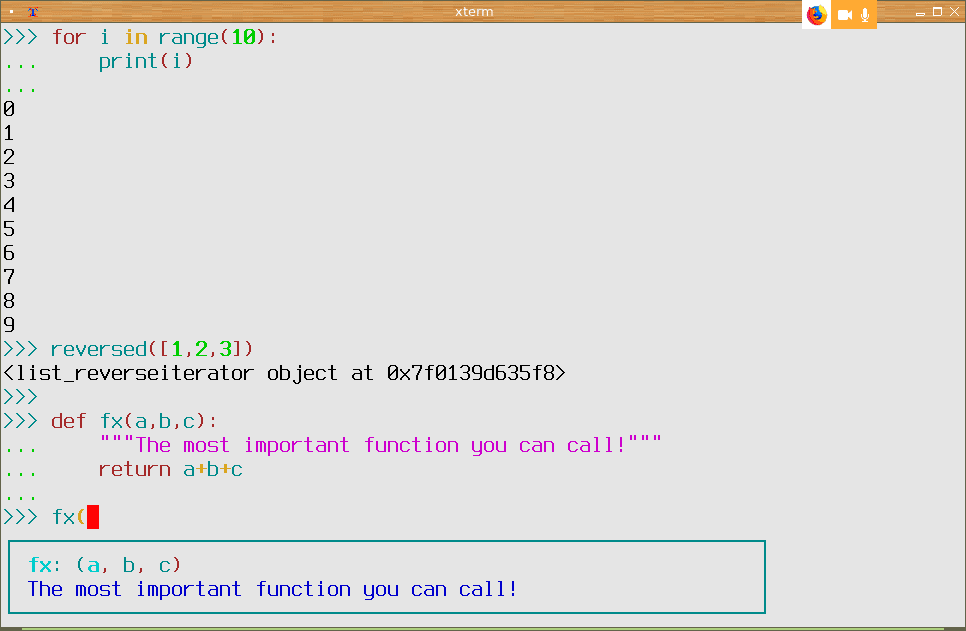Open the window menu dot at title bar left
This screenshot has height=631, width=966.
click(x=12, y=12)
